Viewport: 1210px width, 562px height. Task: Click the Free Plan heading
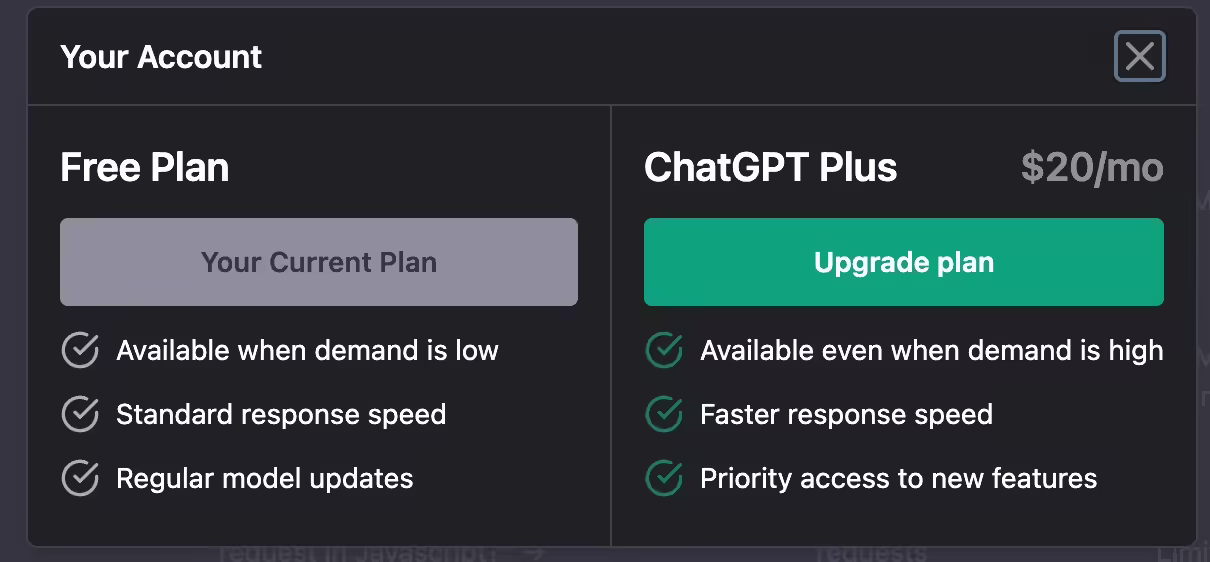pyautogui.click(x=145, y=167)
